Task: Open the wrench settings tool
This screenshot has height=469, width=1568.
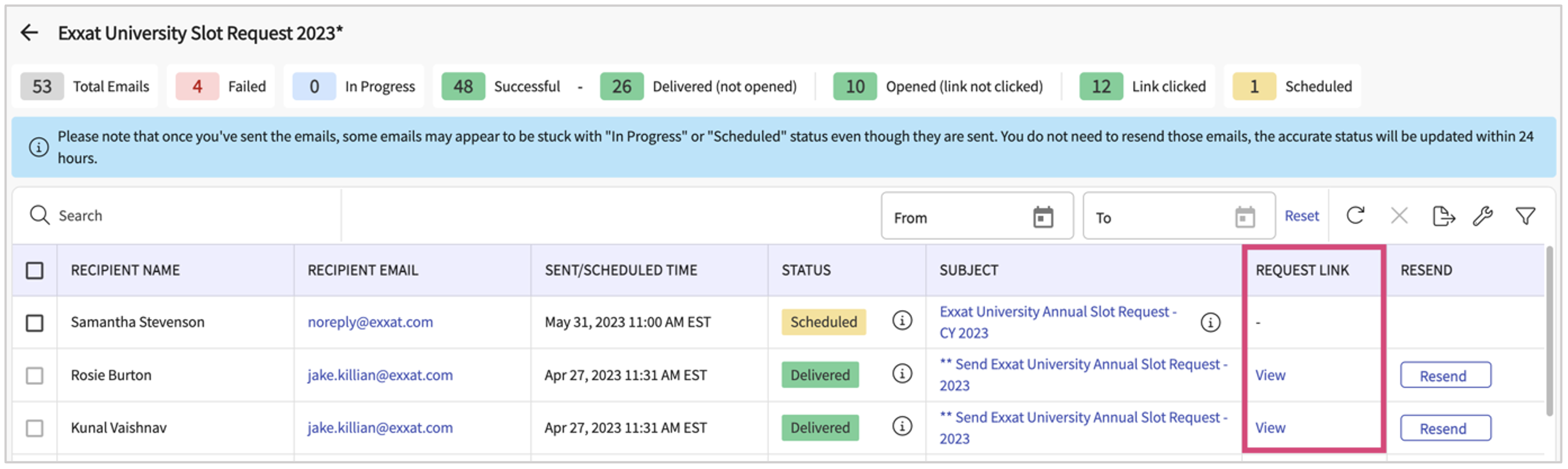Action: [x=1482, y=216]
